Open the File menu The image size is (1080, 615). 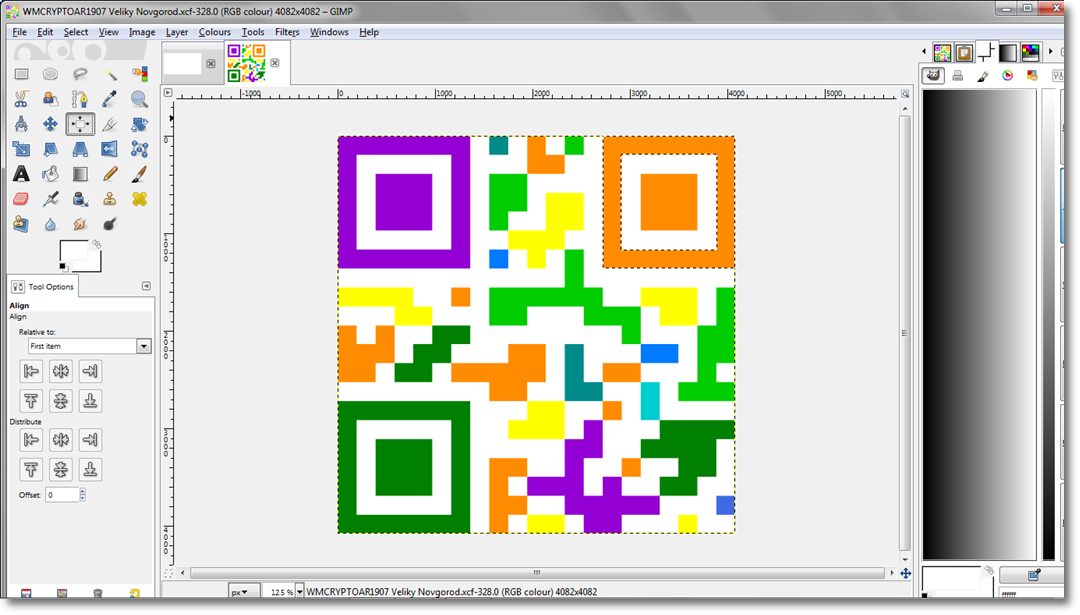click(x=19, y=32)
